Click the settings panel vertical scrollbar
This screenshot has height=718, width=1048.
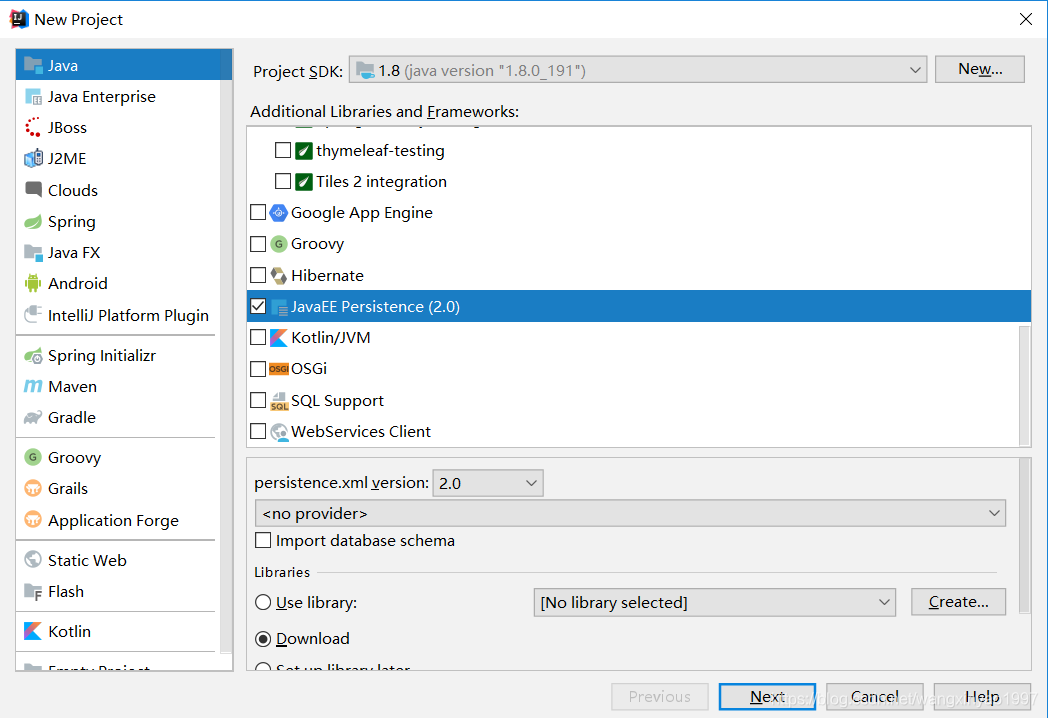pyautogui.click(x=1025, y=535)
